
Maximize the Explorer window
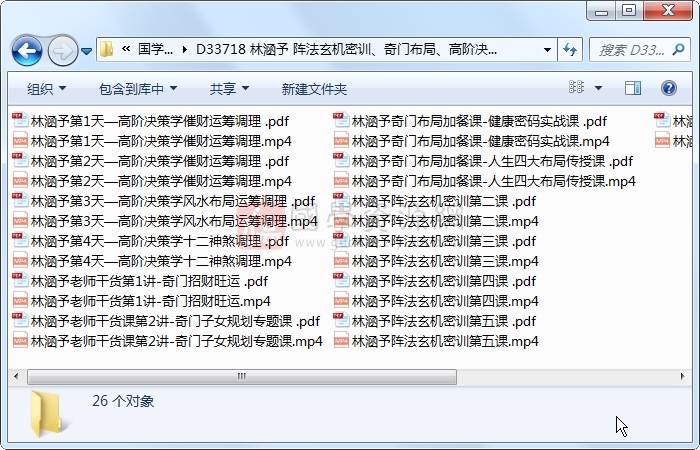point(629,11)
